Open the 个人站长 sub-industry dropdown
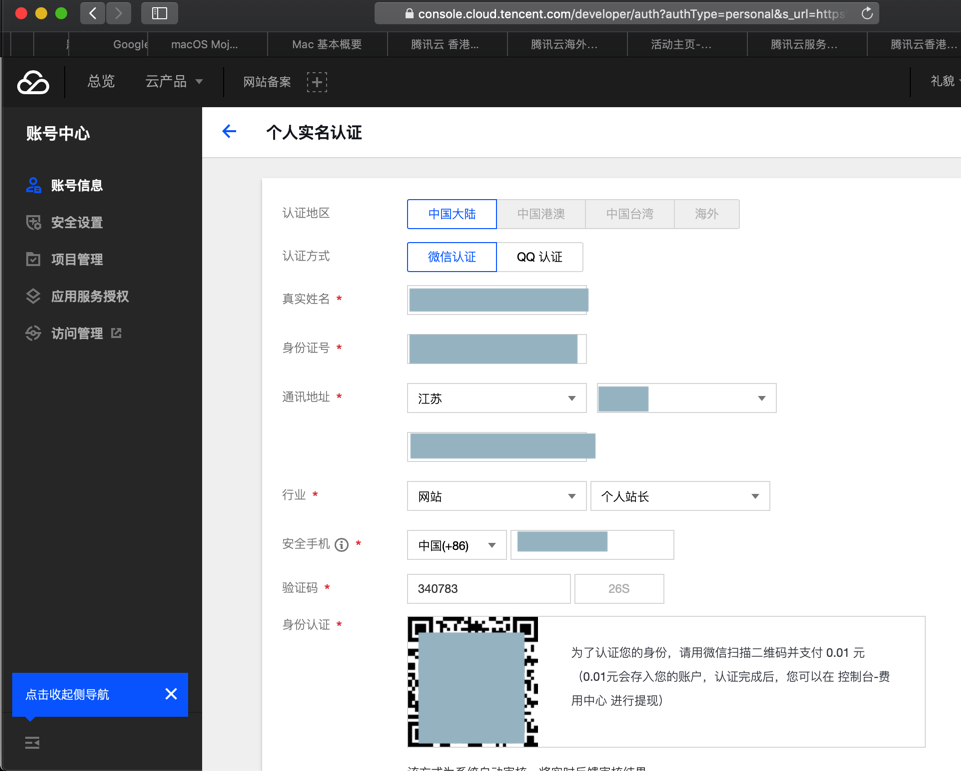 (x=680, y=496)
